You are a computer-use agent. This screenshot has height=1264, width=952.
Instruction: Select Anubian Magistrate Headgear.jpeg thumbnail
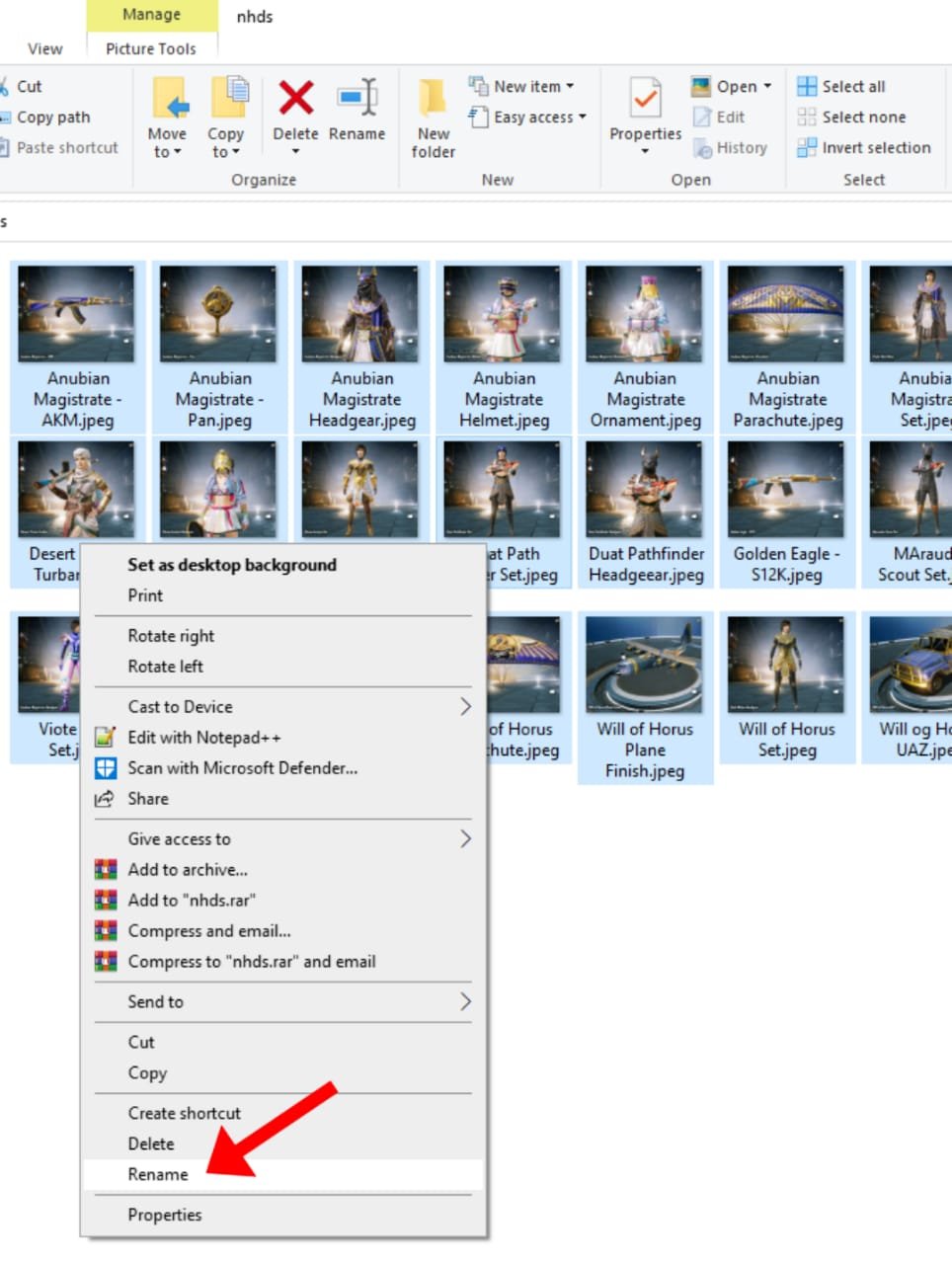(360, 313)
